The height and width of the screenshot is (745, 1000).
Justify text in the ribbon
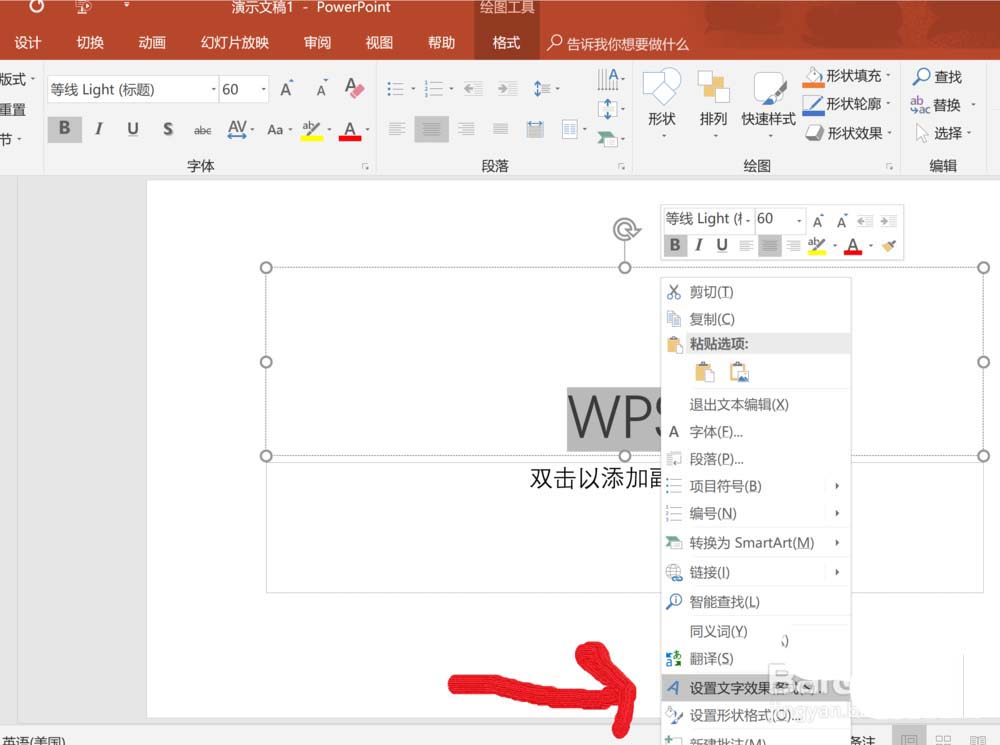pyautogui.click(x=501, y=129)
